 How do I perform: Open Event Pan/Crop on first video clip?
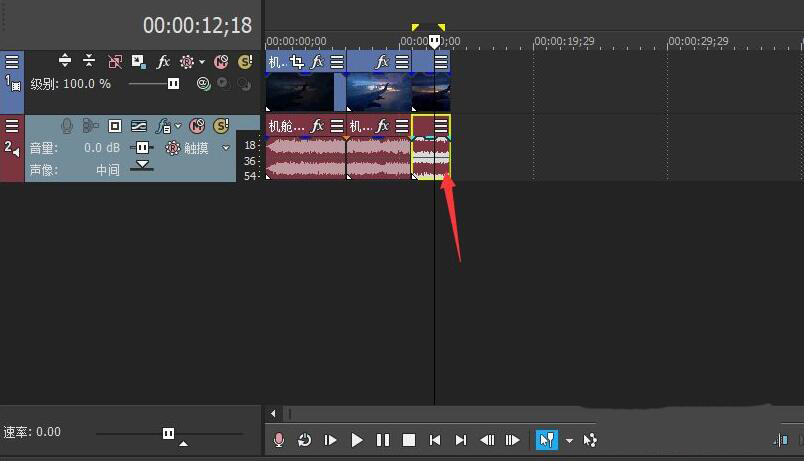pyautogui.click(x=297, y=62)
